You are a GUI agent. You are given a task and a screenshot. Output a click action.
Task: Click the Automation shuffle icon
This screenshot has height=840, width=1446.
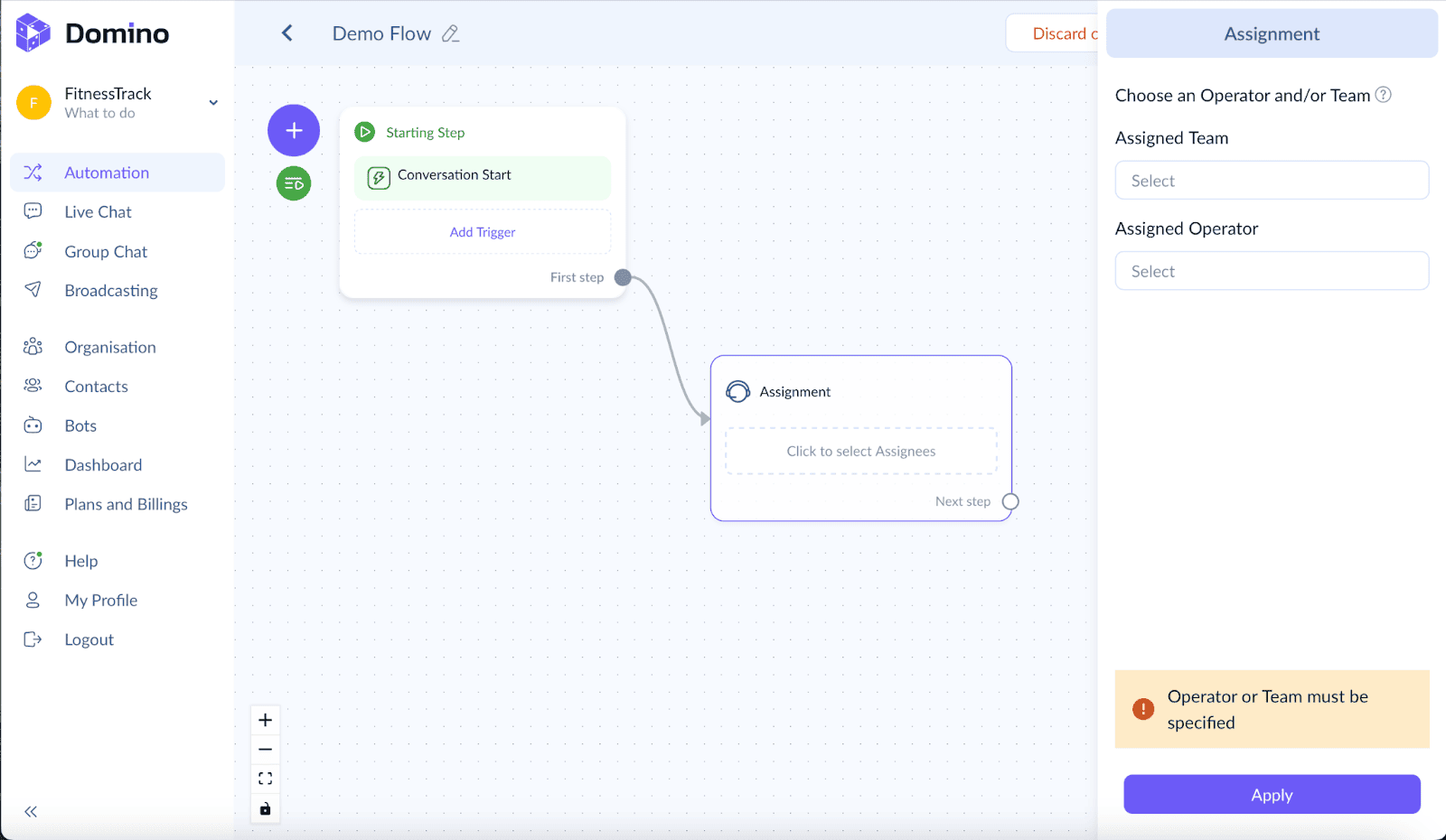click(x=33, y=173)
